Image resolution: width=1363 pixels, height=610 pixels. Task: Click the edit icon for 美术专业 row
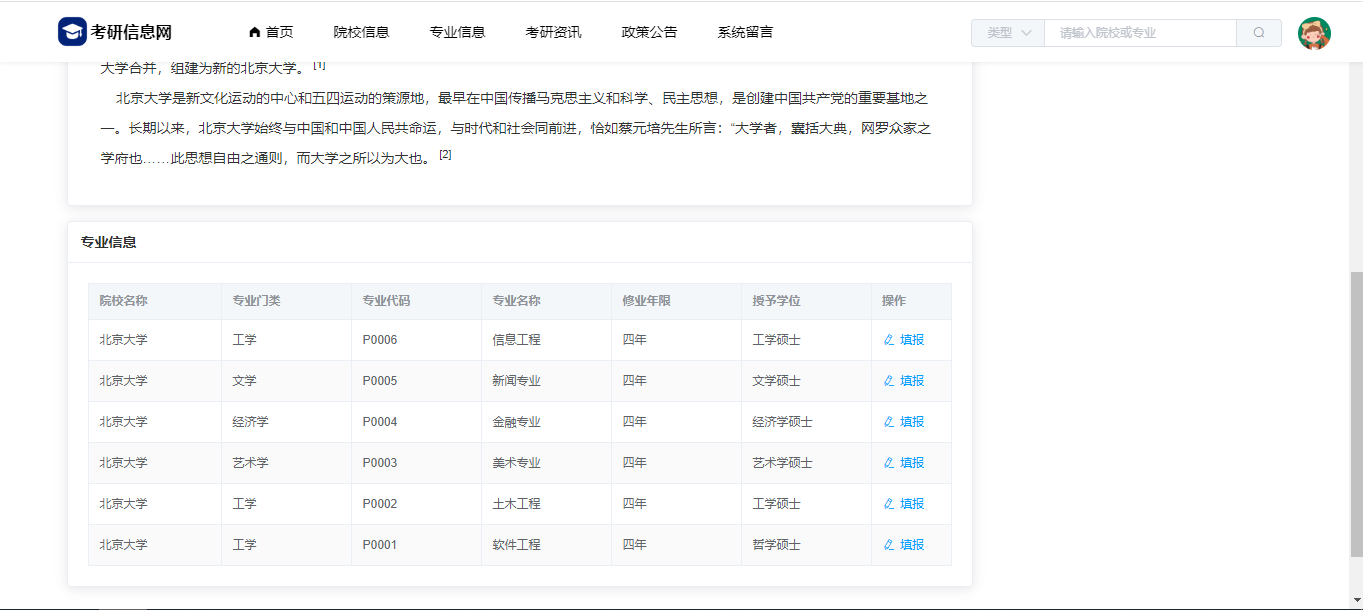[x=889, y=463]
